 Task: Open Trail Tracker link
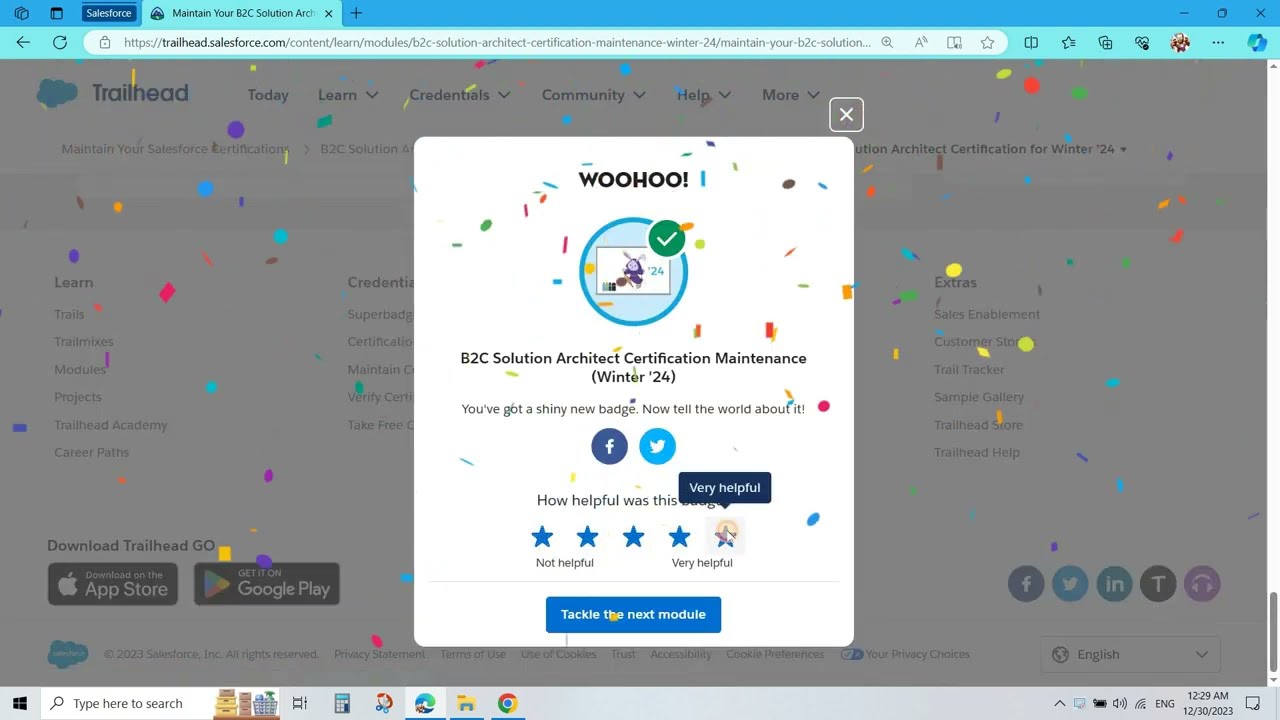coord(969,369)
